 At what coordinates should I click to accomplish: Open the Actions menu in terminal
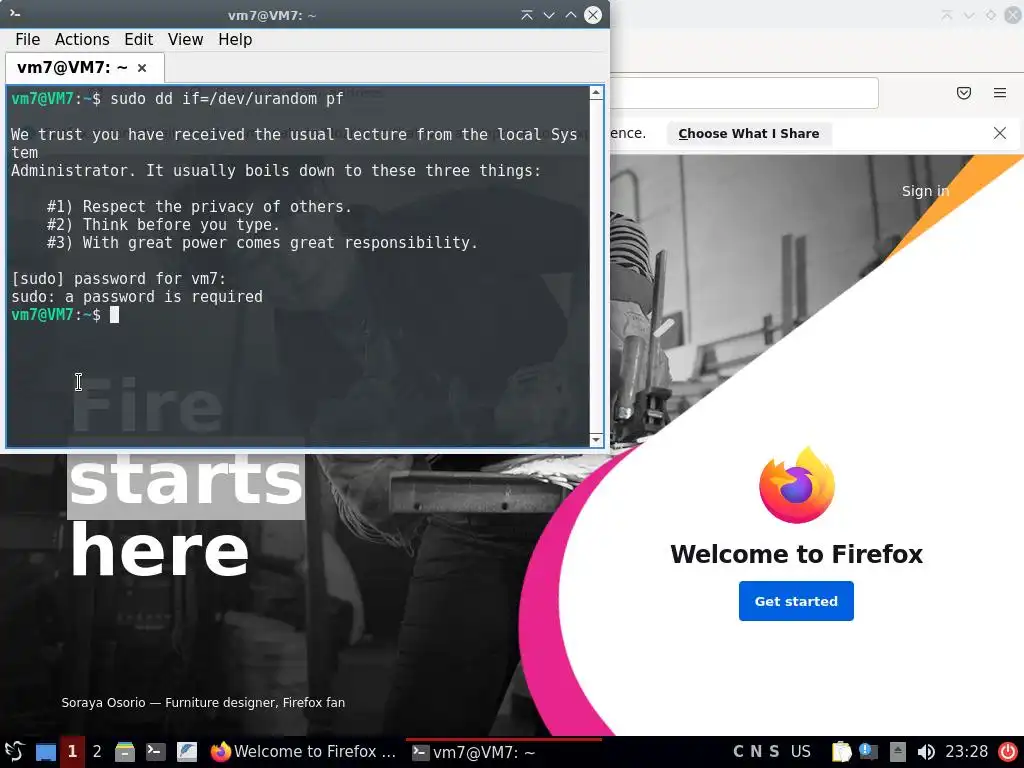(82, 40)
